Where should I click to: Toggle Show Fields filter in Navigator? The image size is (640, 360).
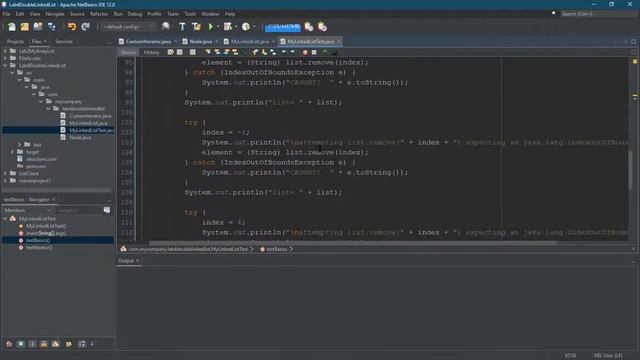pyautogui.click(x=20, y=344)
